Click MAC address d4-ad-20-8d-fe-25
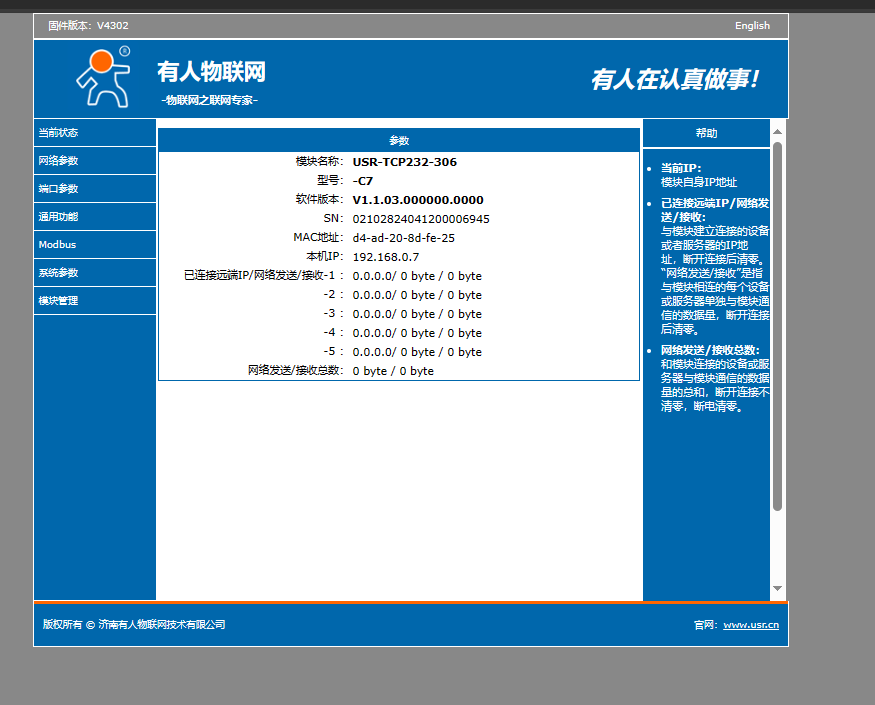875x705 pixels. [403, 238]
